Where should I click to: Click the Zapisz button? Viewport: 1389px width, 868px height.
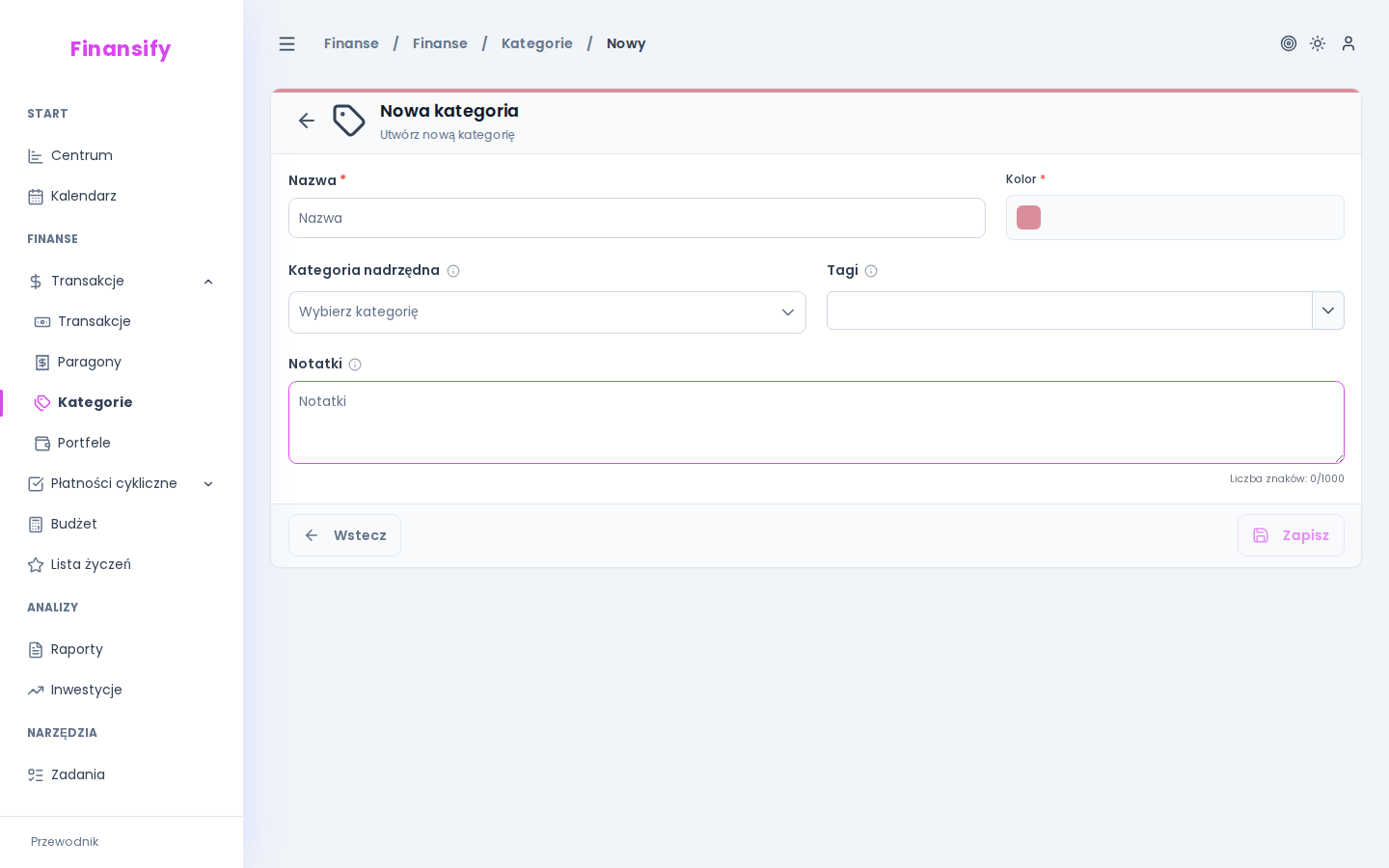click(x=1291, y=535)
